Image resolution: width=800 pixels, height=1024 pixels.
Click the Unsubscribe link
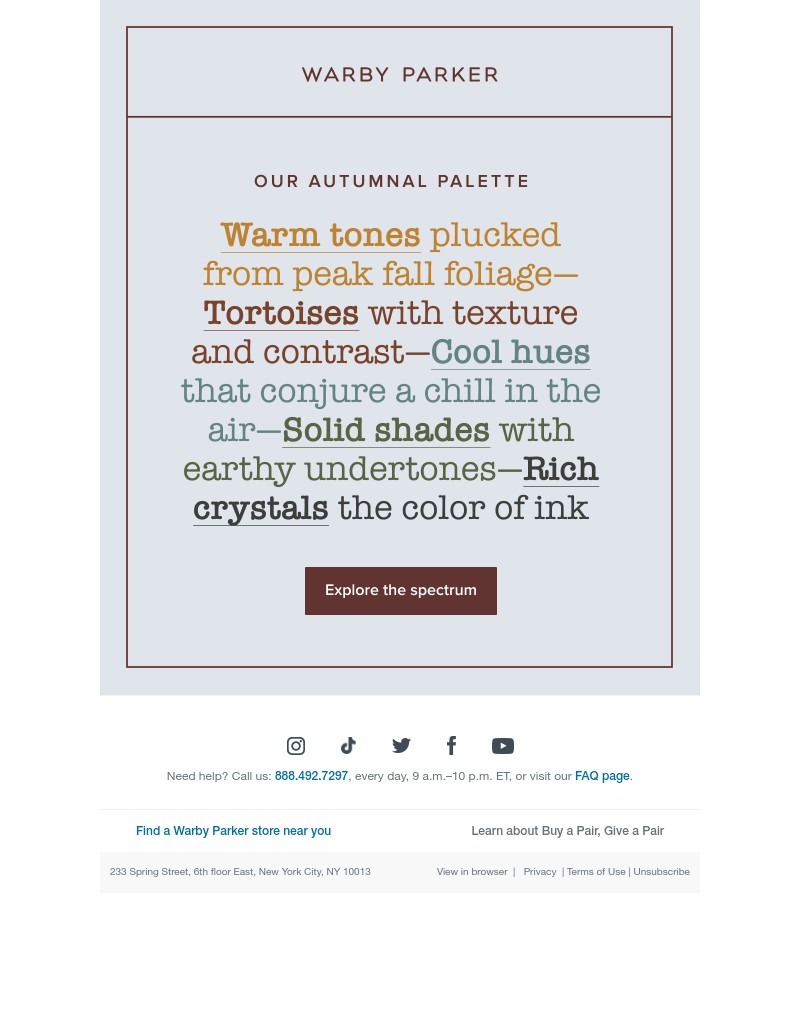662,872
